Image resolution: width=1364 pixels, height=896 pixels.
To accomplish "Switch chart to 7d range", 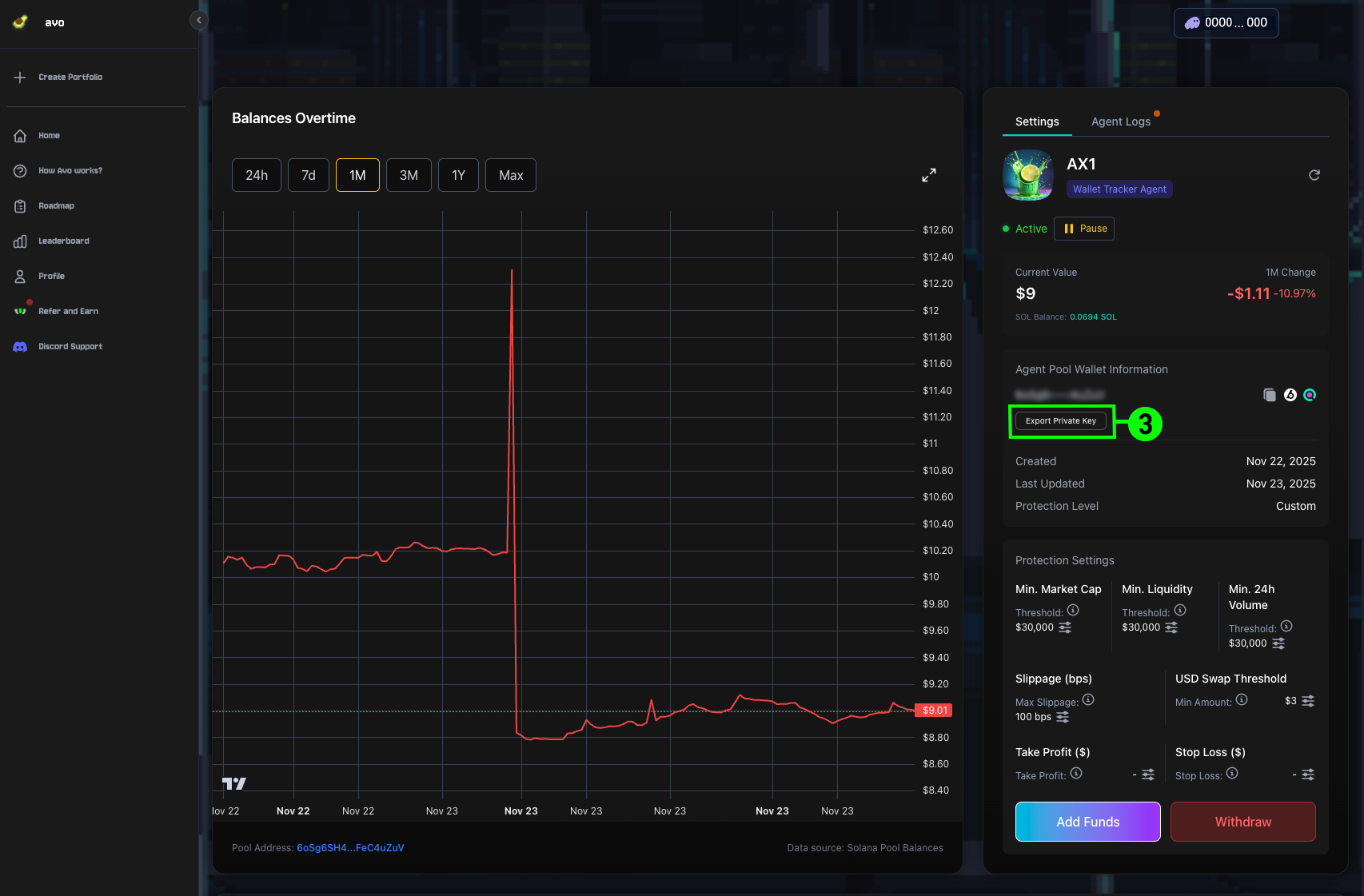I will [x=309, y=175].
